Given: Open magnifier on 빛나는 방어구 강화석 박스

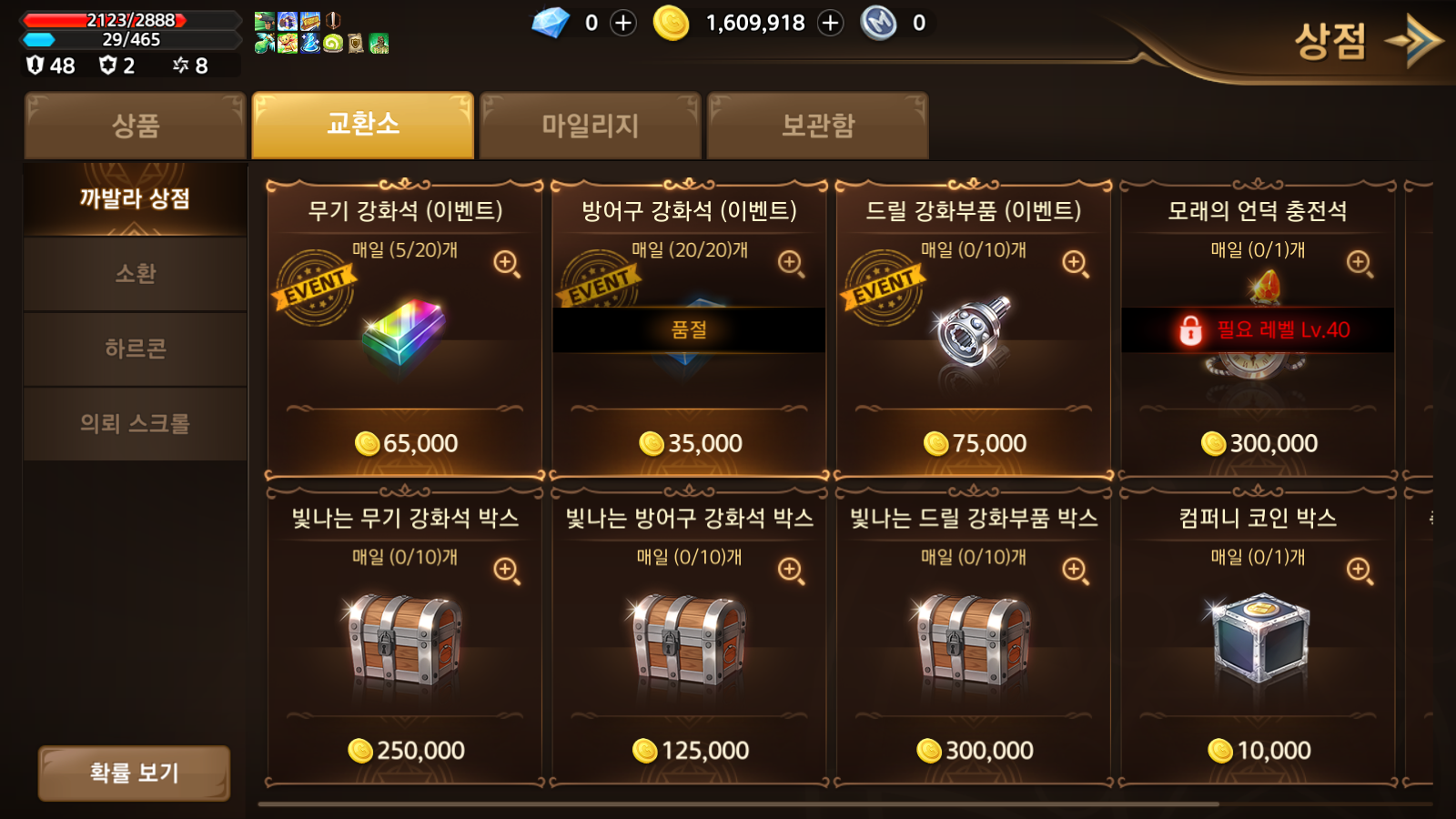Looking at the screenshot, I should 791,571.
